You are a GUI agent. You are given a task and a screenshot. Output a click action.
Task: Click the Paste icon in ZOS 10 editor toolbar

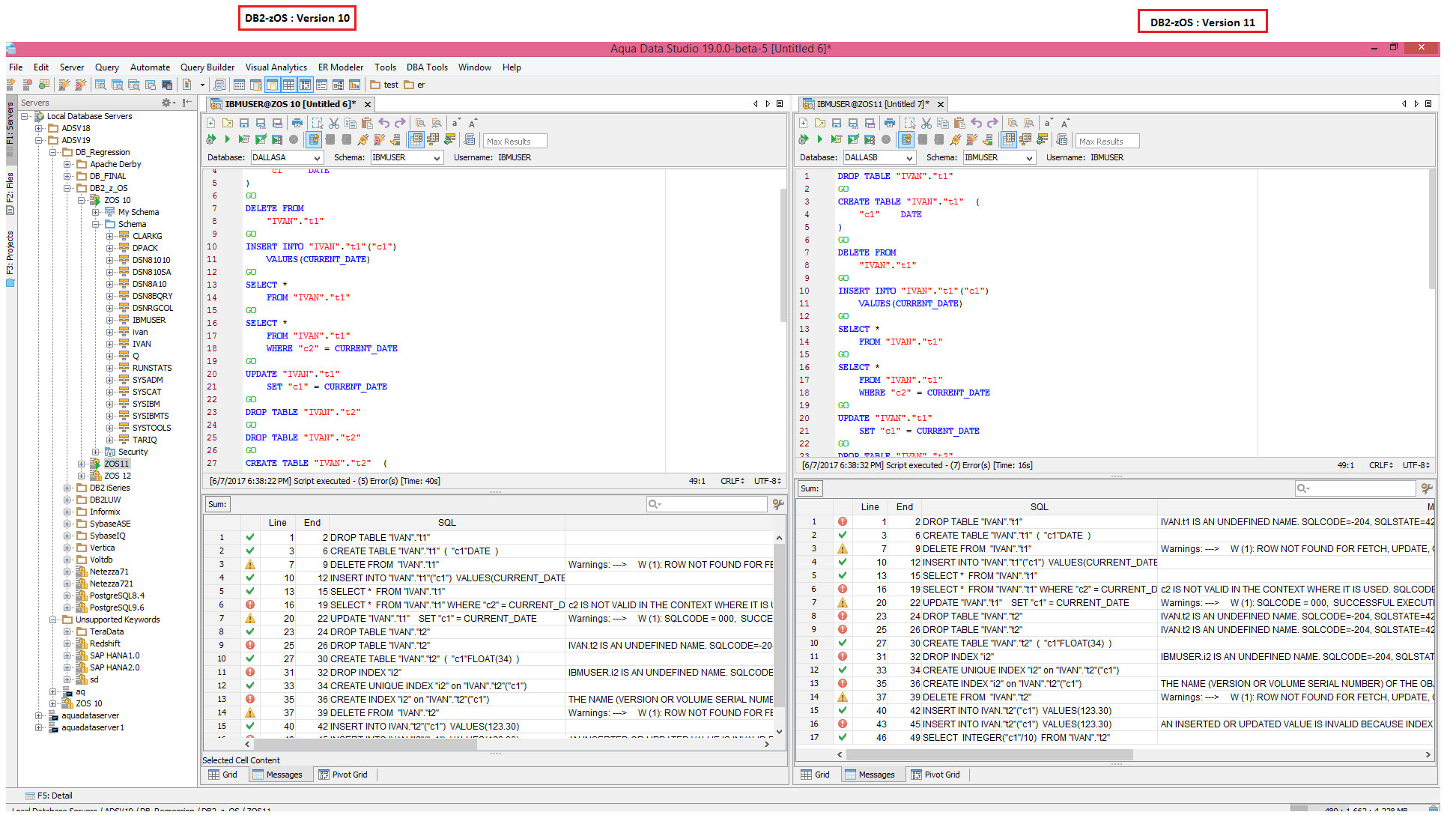tap(367, 123)
